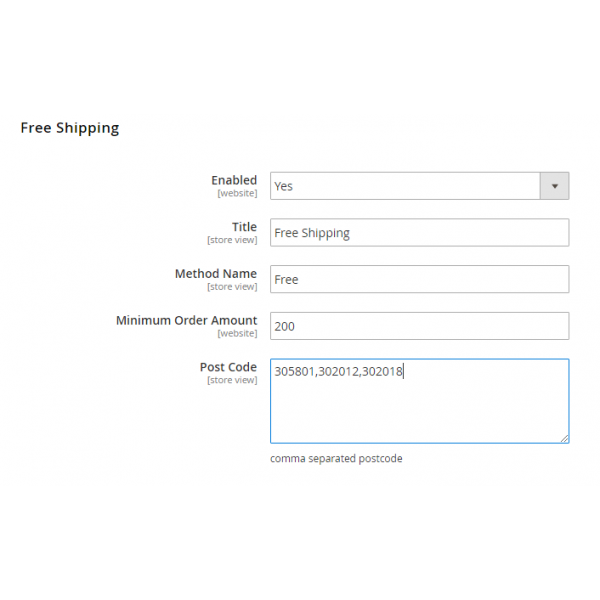Click the Post Code textarea resize handle
The height and width of the screenshot is (600, 600).
point(564,438)
